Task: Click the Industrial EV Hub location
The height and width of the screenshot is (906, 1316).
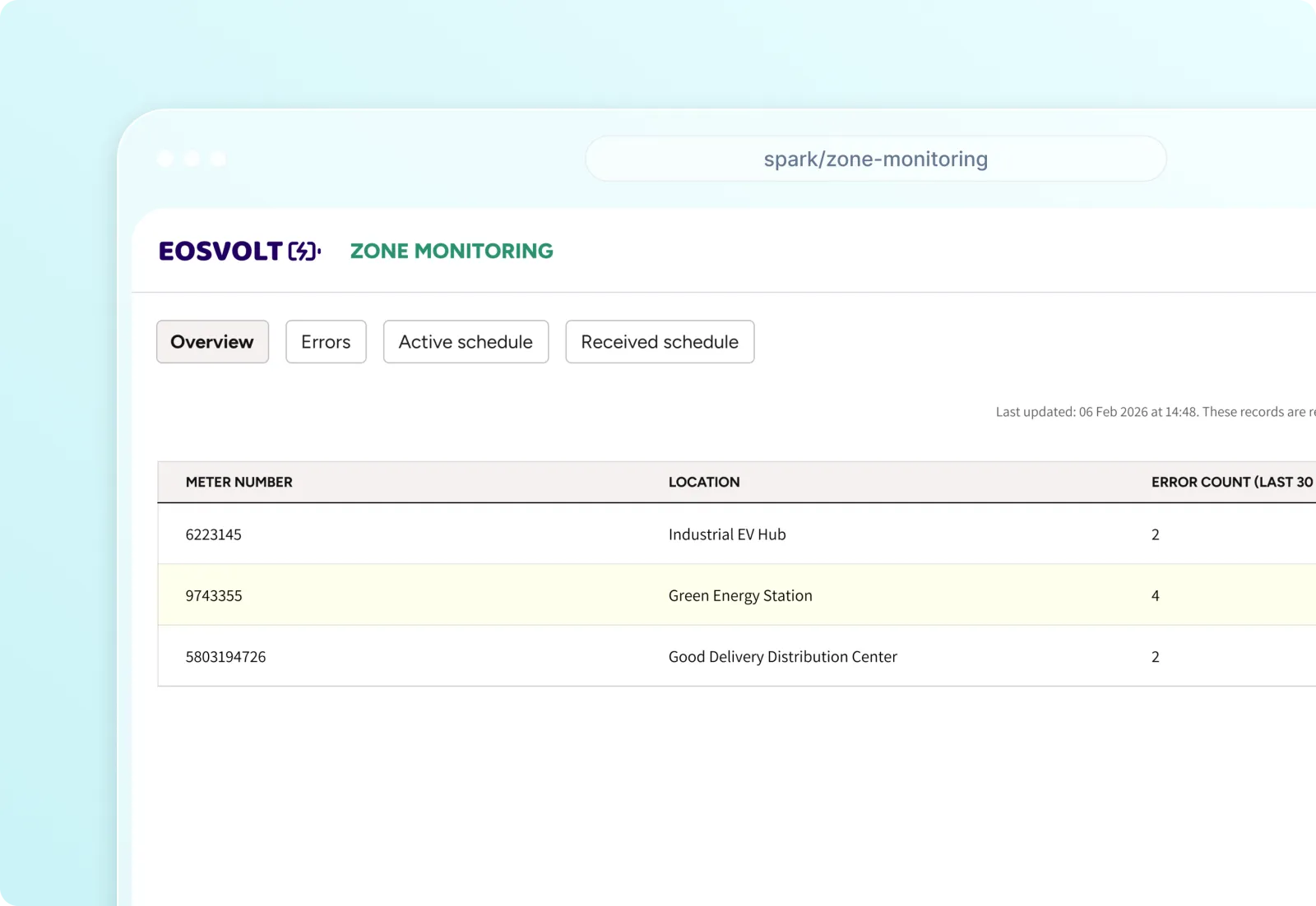Action: click(x=727, y=534)
